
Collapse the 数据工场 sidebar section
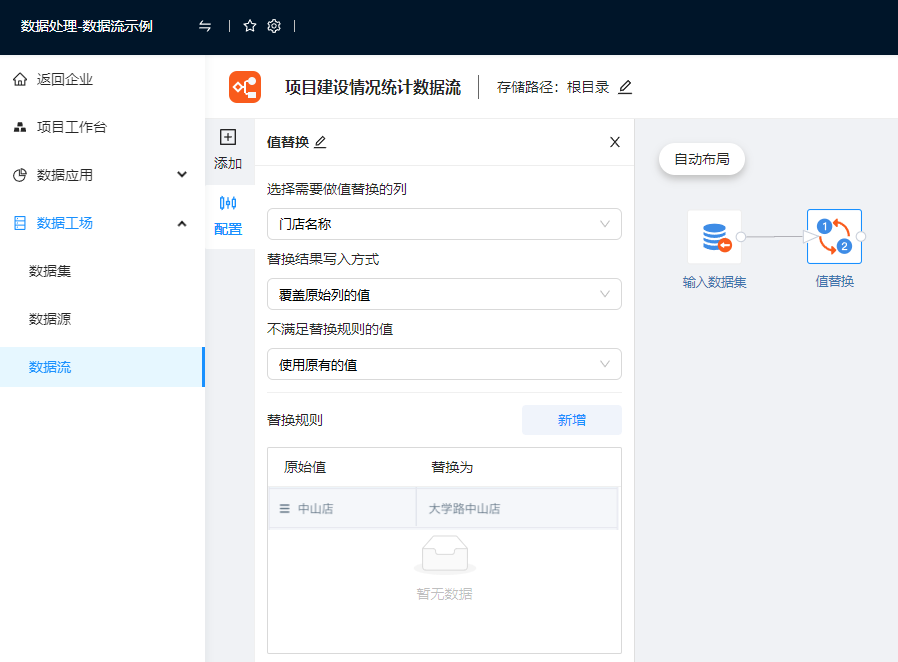182,223
